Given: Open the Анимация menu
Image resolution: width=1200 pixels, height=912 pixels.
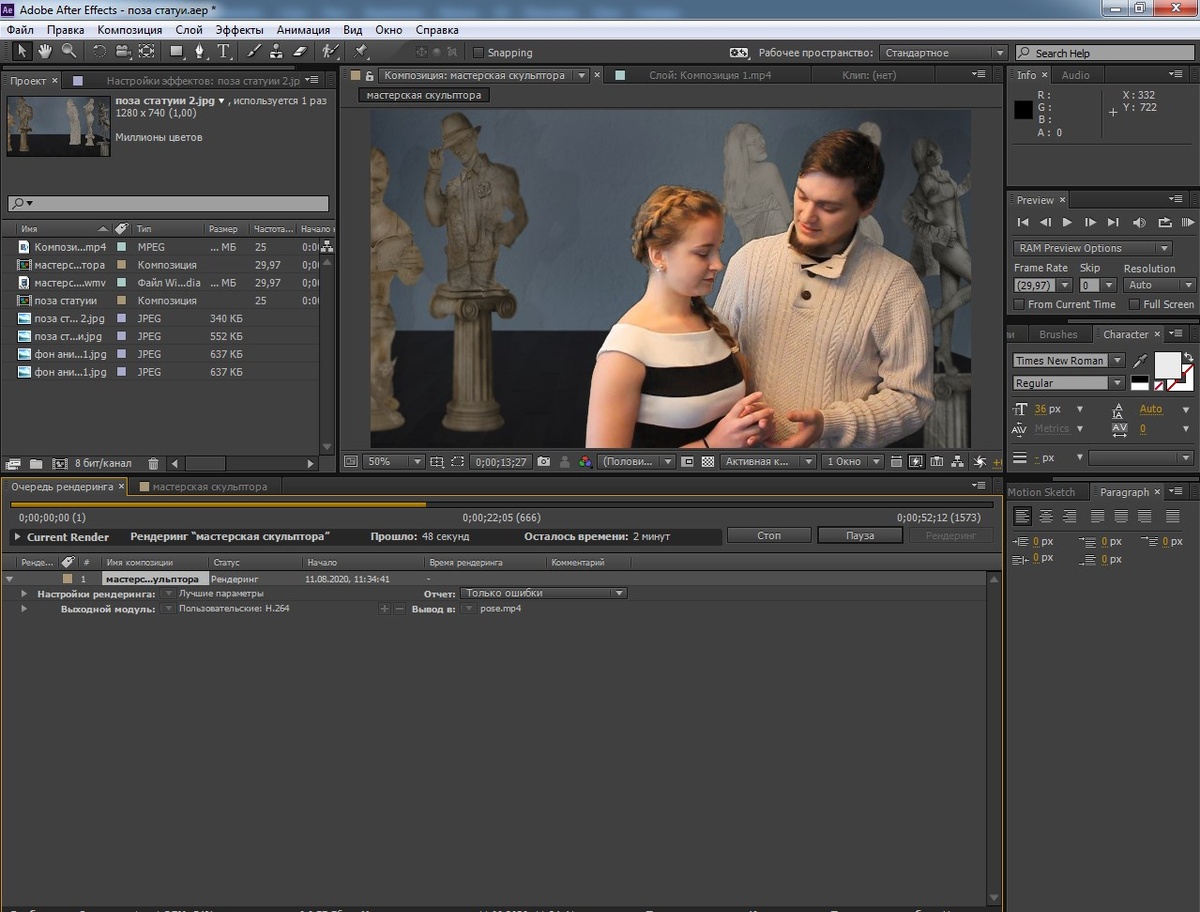Looking at the screenshot, I should click(303, 30).
